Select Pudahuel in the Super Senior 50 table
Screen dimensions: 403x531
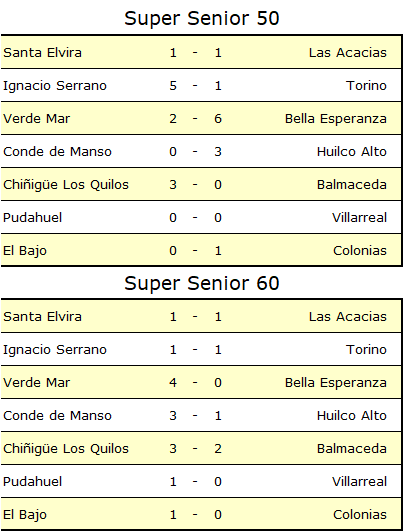(x=33, y=218)
